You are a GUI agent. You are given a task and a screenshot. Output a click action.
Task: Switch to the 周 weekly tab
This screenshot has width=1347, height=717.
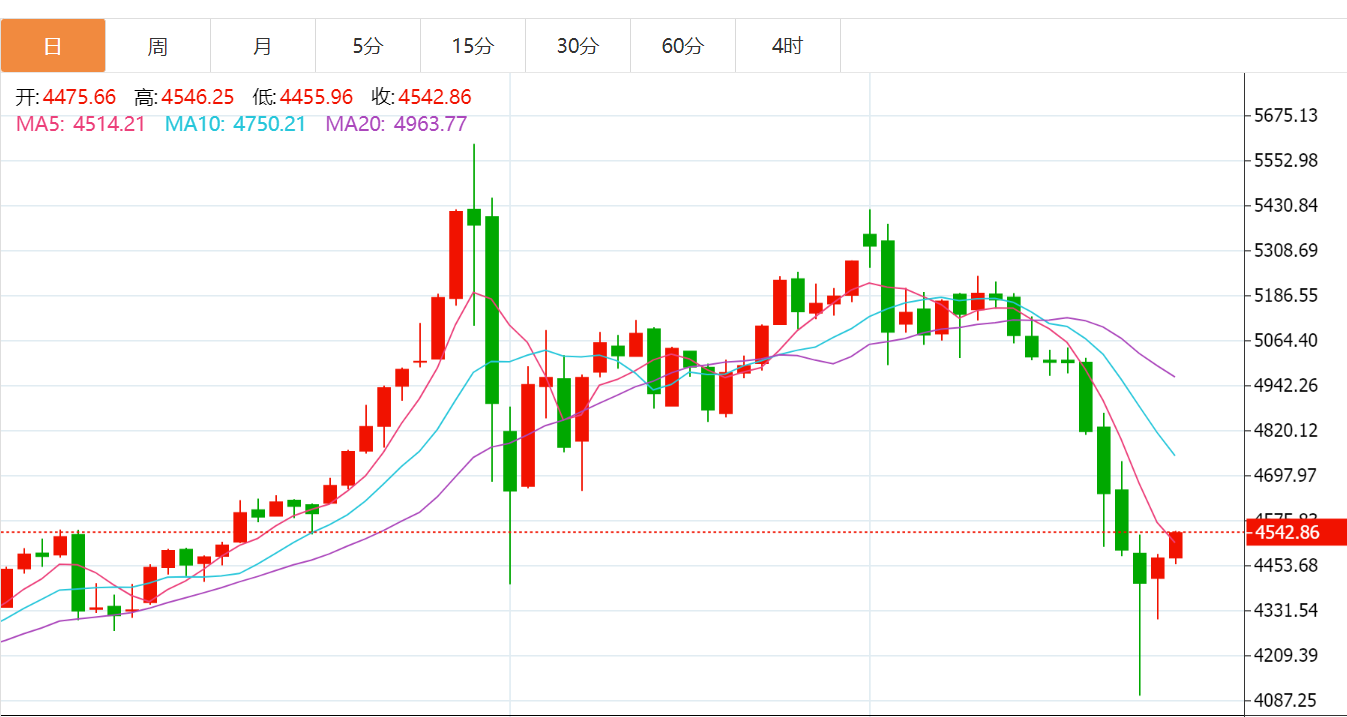(158, 46)
